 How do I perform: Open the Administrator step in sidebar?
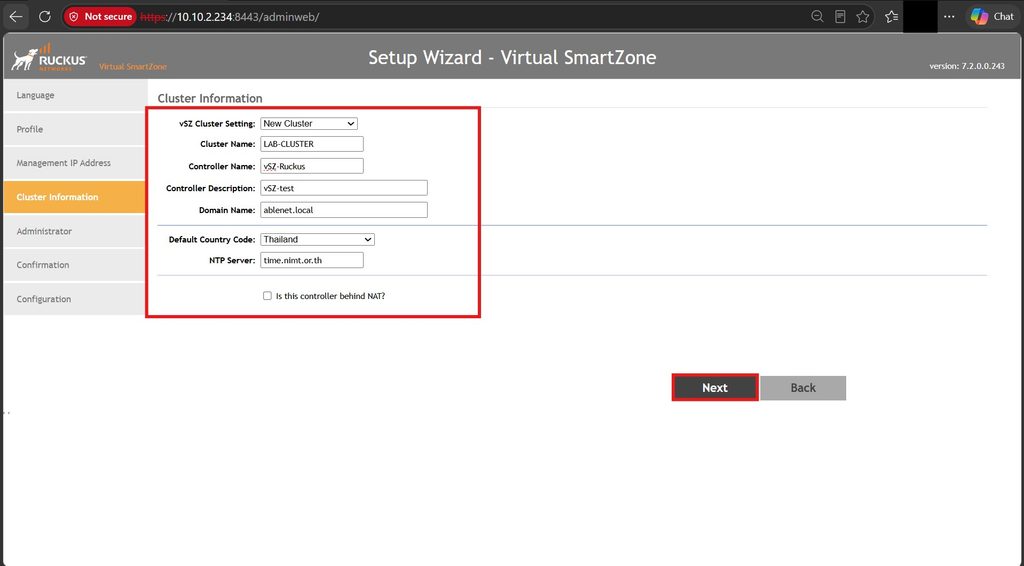74,231
